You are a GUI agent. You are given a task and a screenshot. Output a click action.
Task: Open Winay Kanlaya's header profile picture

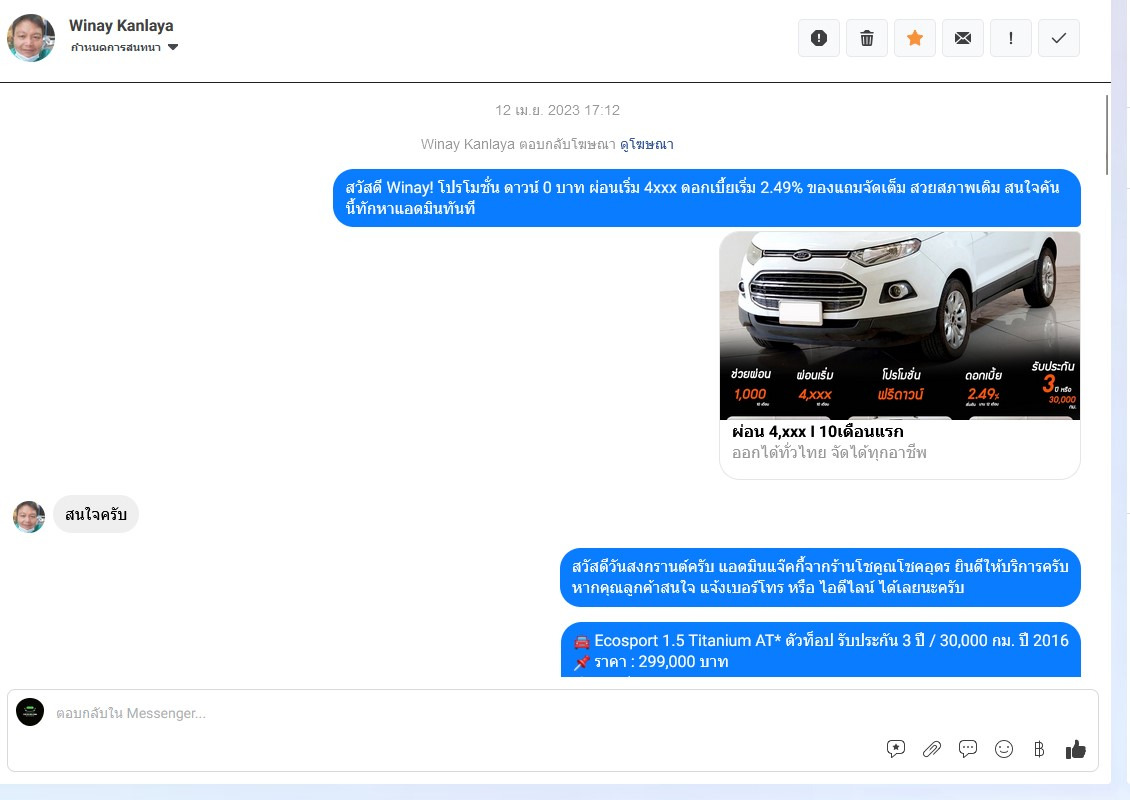click(x=31, y=37)
